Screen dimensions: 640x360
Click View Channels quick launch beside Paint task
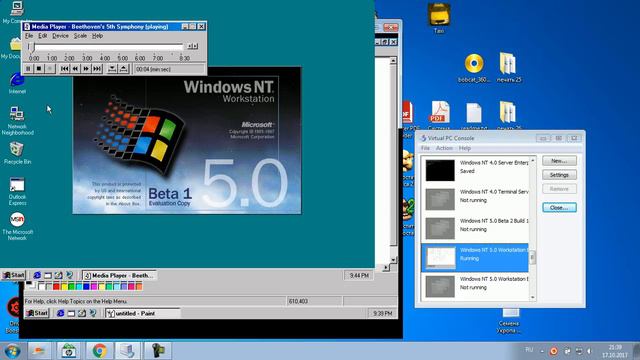tap(93, 313)
